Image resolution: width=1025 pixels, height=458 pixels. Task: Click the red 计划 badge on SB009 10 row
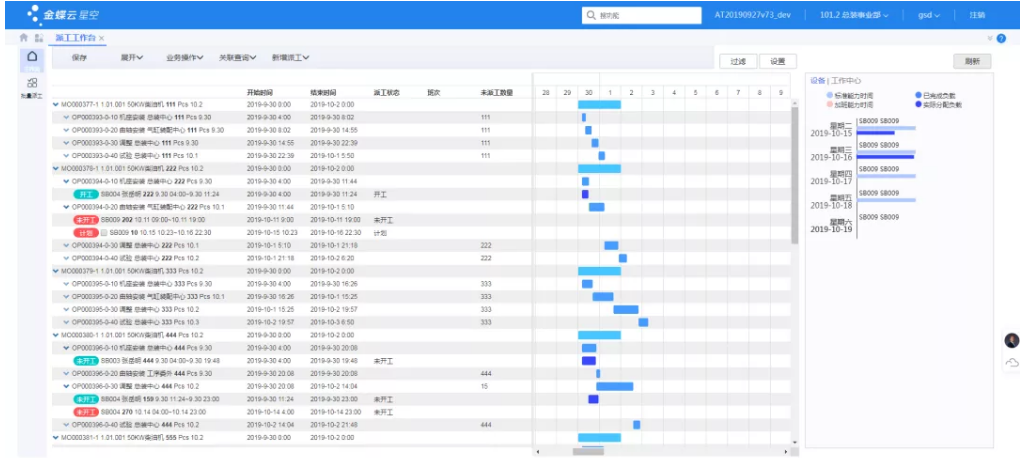click(x=86, y=233)
